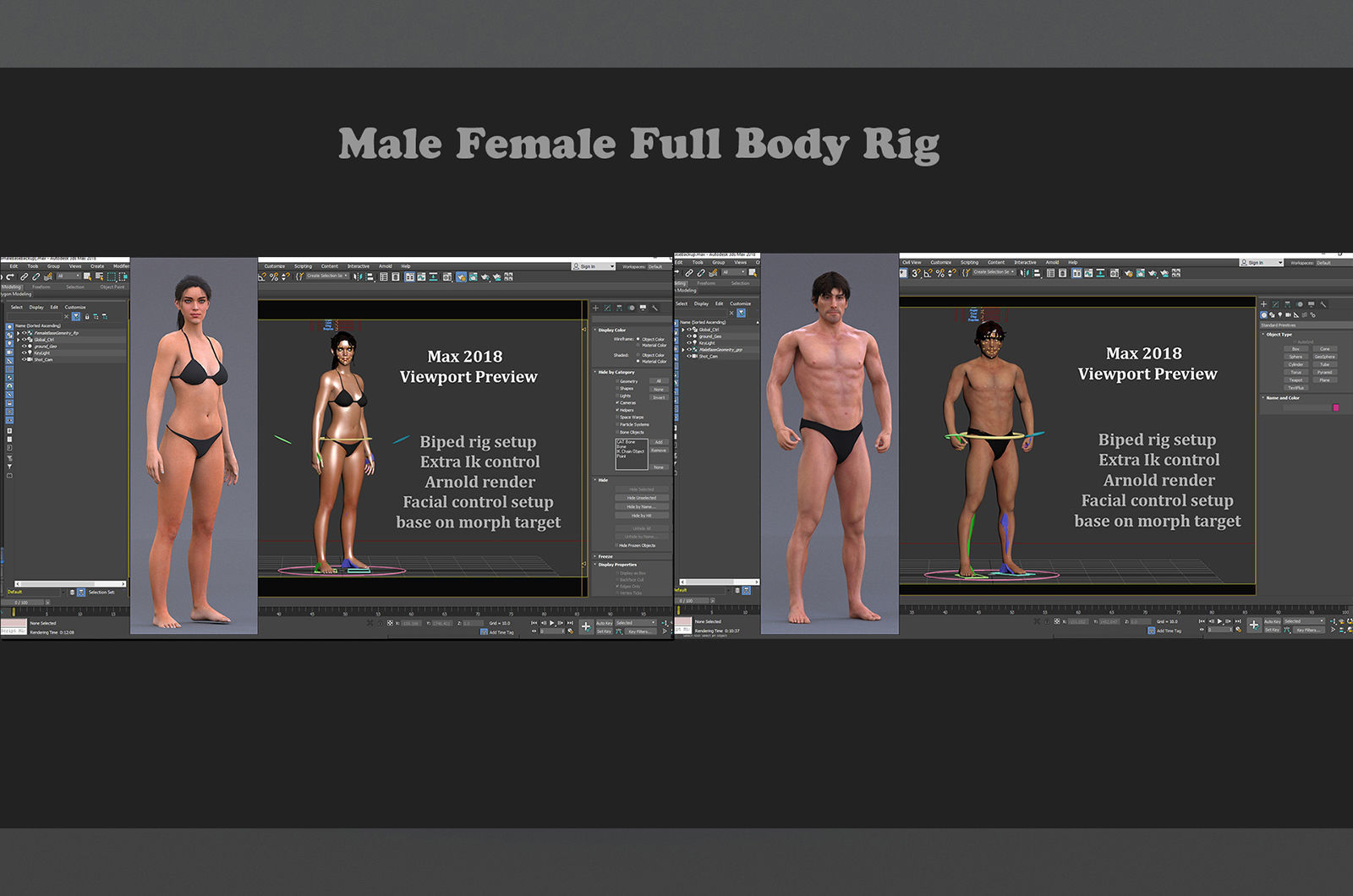1353x896 pixels.
Task: Open Standard Primitives dropdown in male window
Action: [1306, 325]
